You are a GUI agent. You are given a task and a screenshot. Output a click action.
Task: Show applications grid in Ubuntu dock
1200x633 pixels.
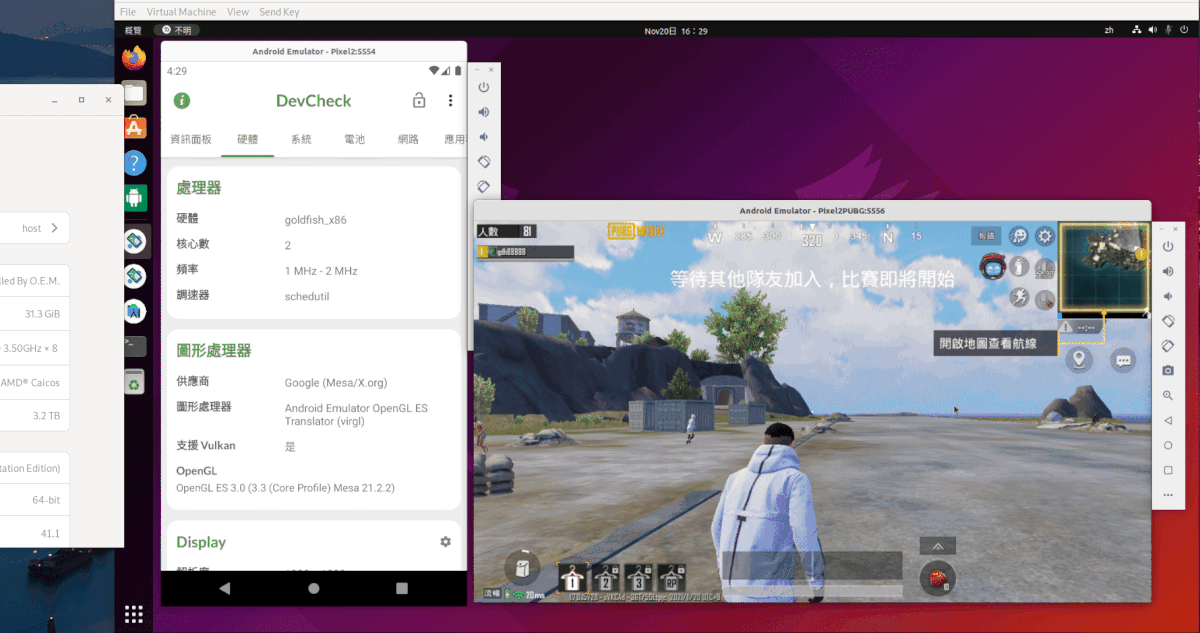pos(133,613)
